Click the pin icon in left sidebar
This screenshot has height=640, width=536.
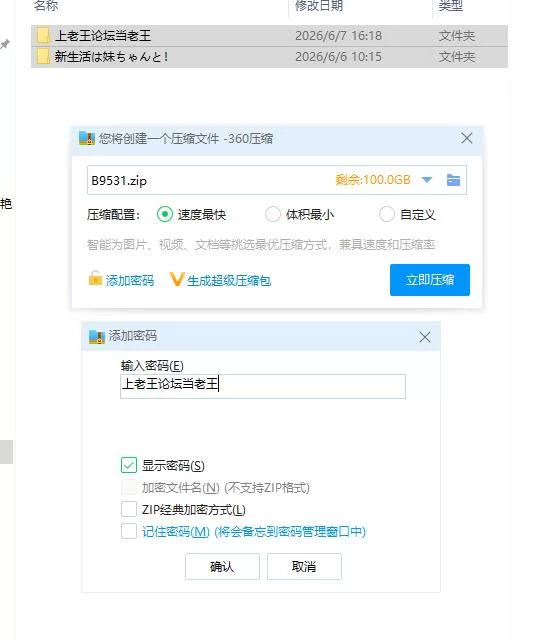click(5, 44)
